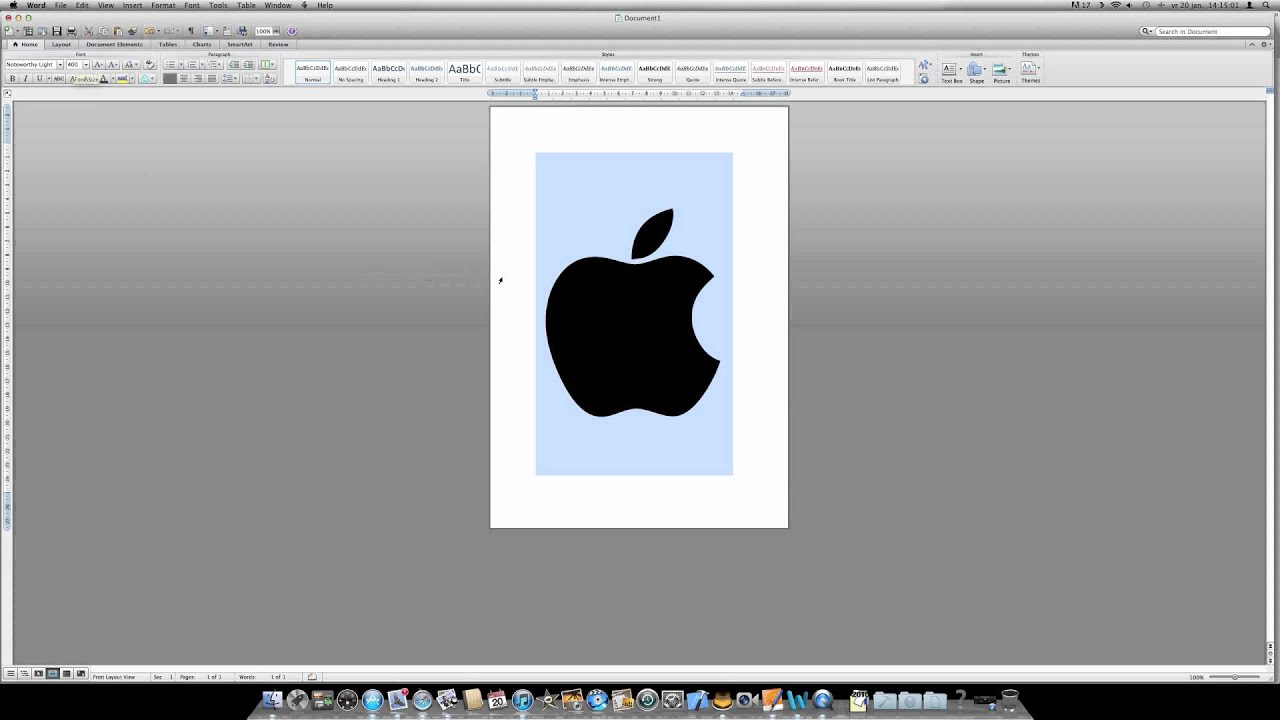Decrease font size with the A down icon
Image resolution: width=1280 pixels, height=720 pixels.
click(x=113, y=64)
